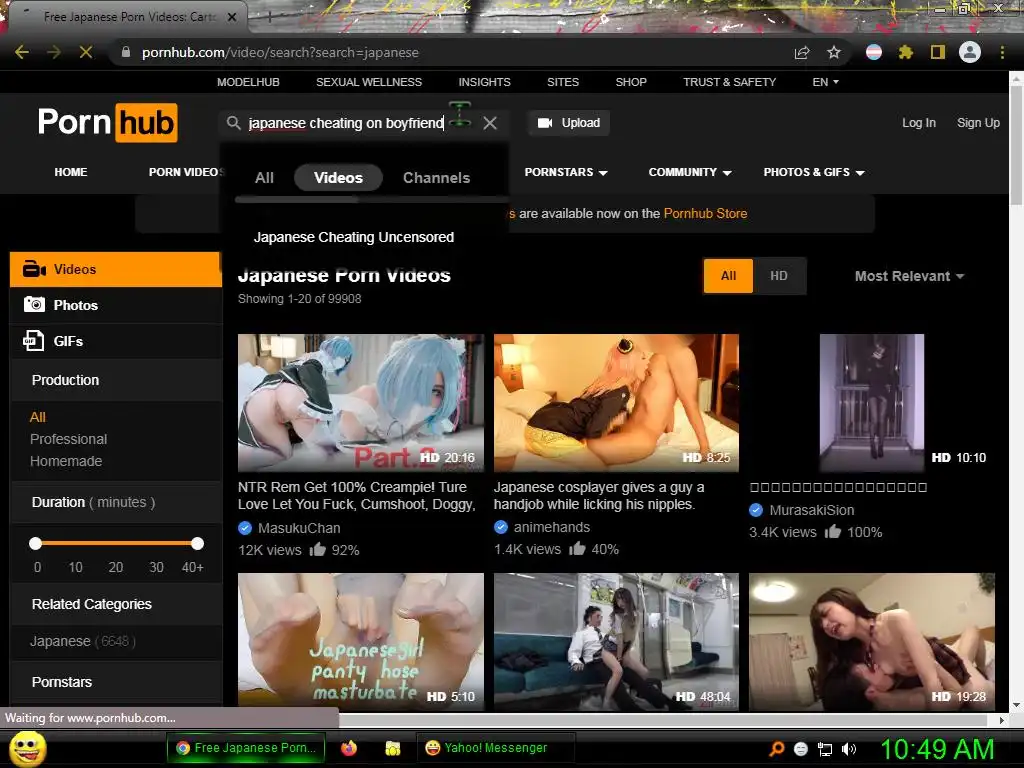Open the share page icon in the address bar

pos(802,52)
